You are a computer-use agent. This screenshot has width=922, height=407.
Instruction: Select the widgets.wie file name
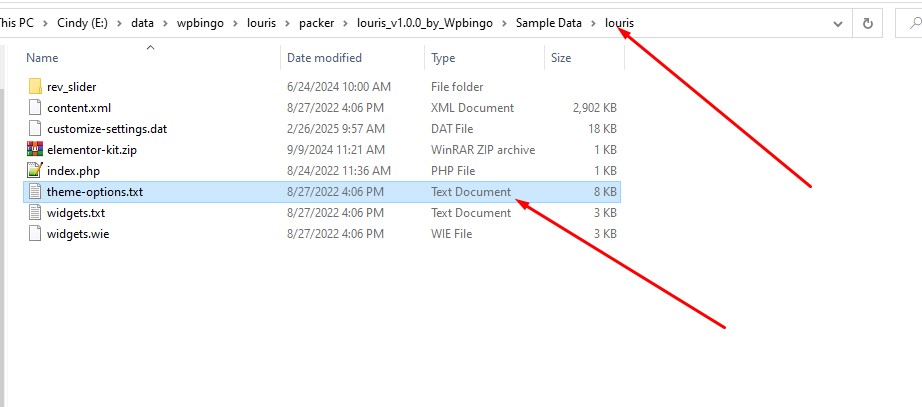[78, 234]
